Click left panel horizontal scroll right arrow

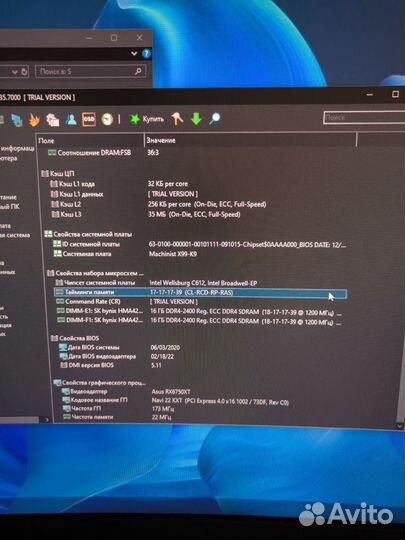47,420
